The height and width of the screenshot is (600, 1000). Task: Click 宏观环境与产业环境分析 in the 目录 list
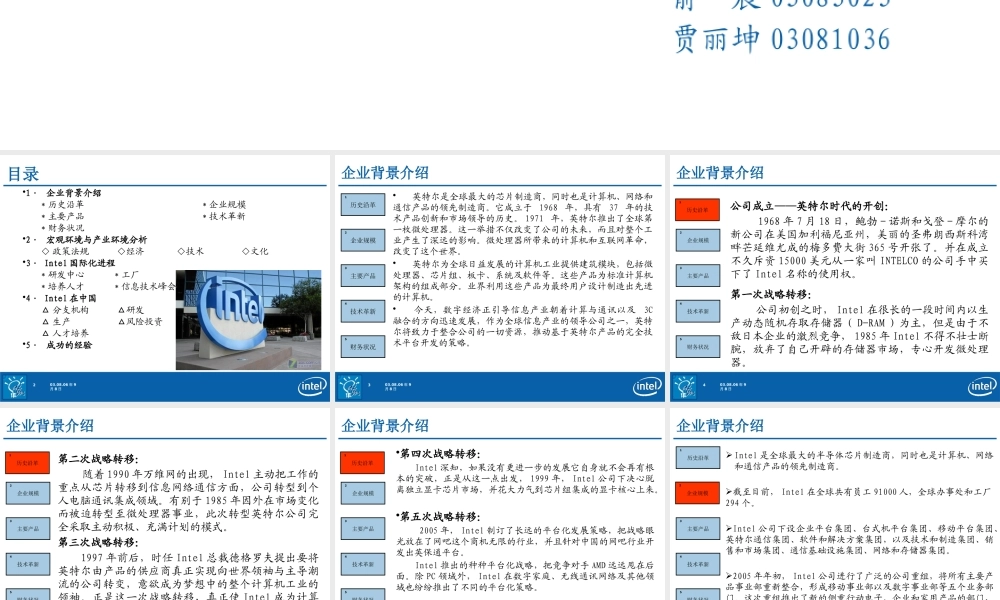(x=96, y=240)
